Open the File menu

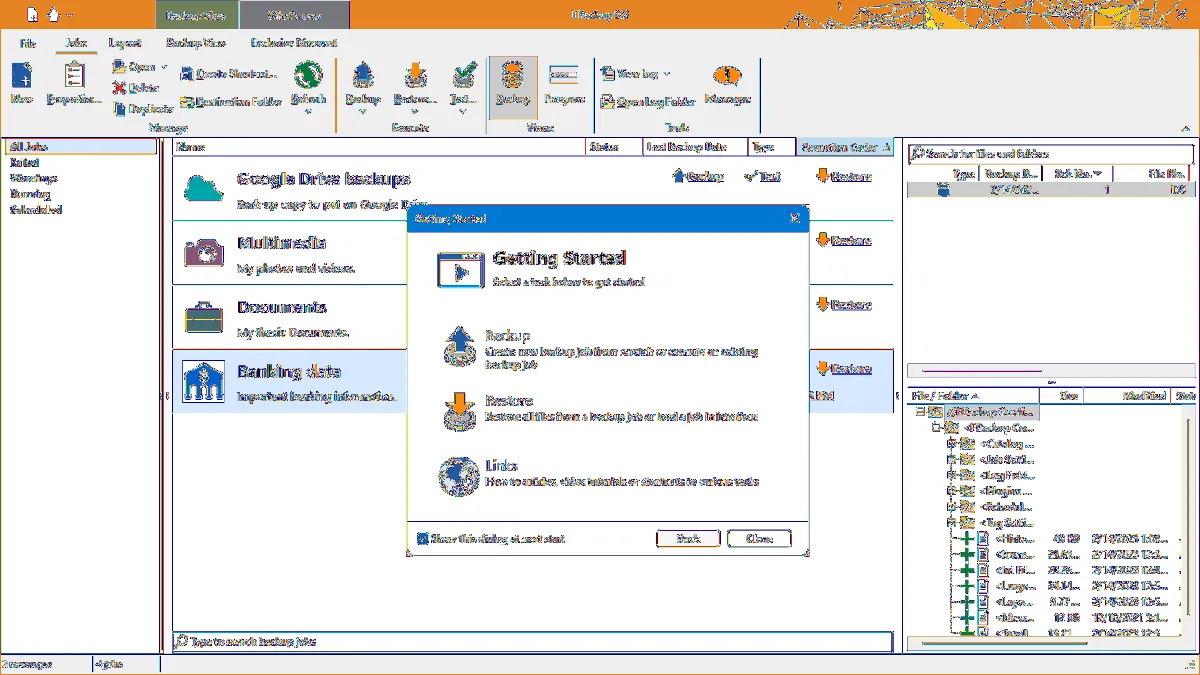tap(28, 43)
